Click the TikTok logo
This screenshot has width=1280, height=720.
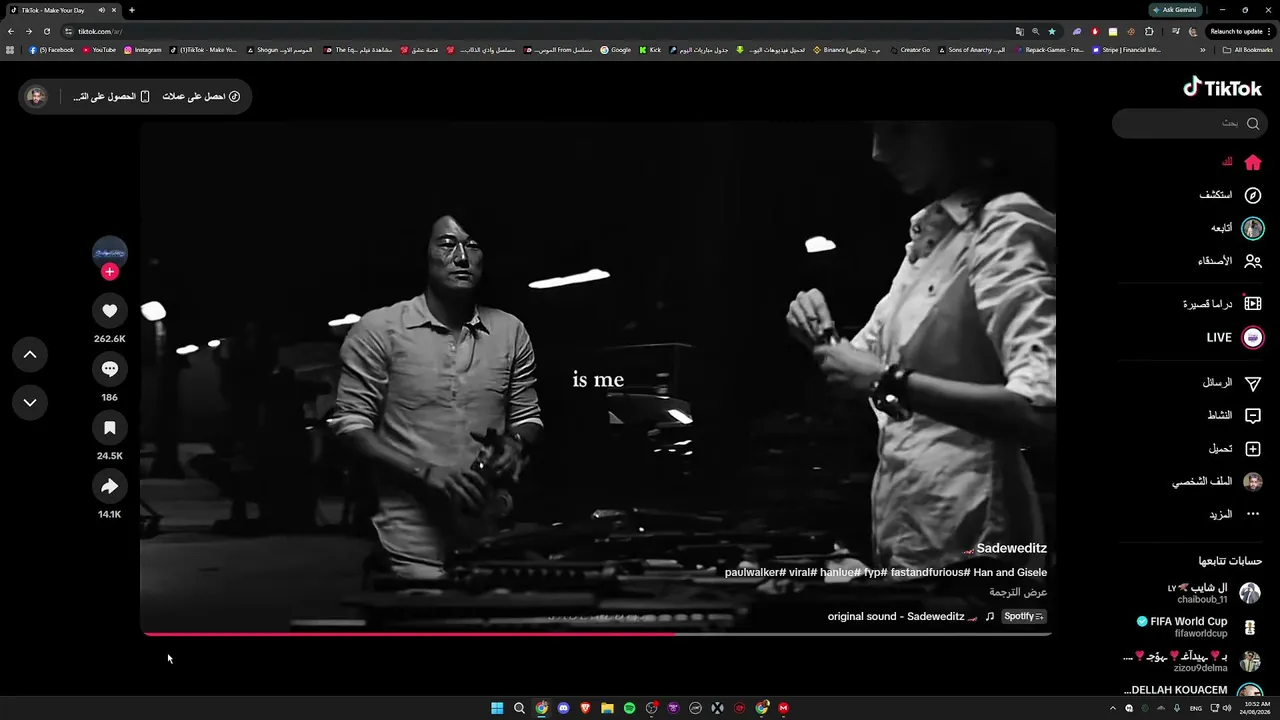(1223, 88)
